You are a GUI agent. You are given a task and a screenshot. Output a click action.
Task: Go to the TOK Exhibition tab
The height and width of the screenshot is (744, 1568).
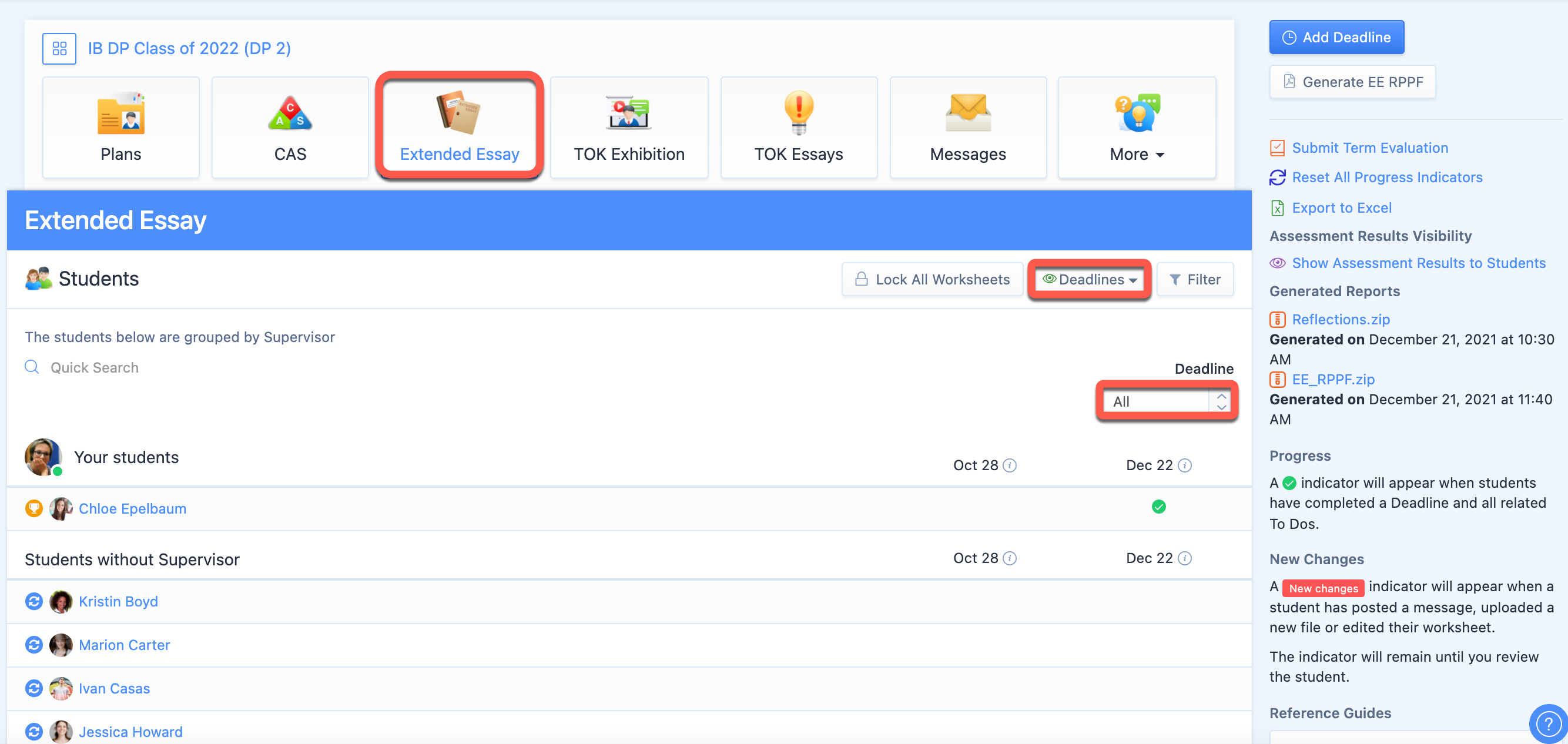(x=629, y=128)
